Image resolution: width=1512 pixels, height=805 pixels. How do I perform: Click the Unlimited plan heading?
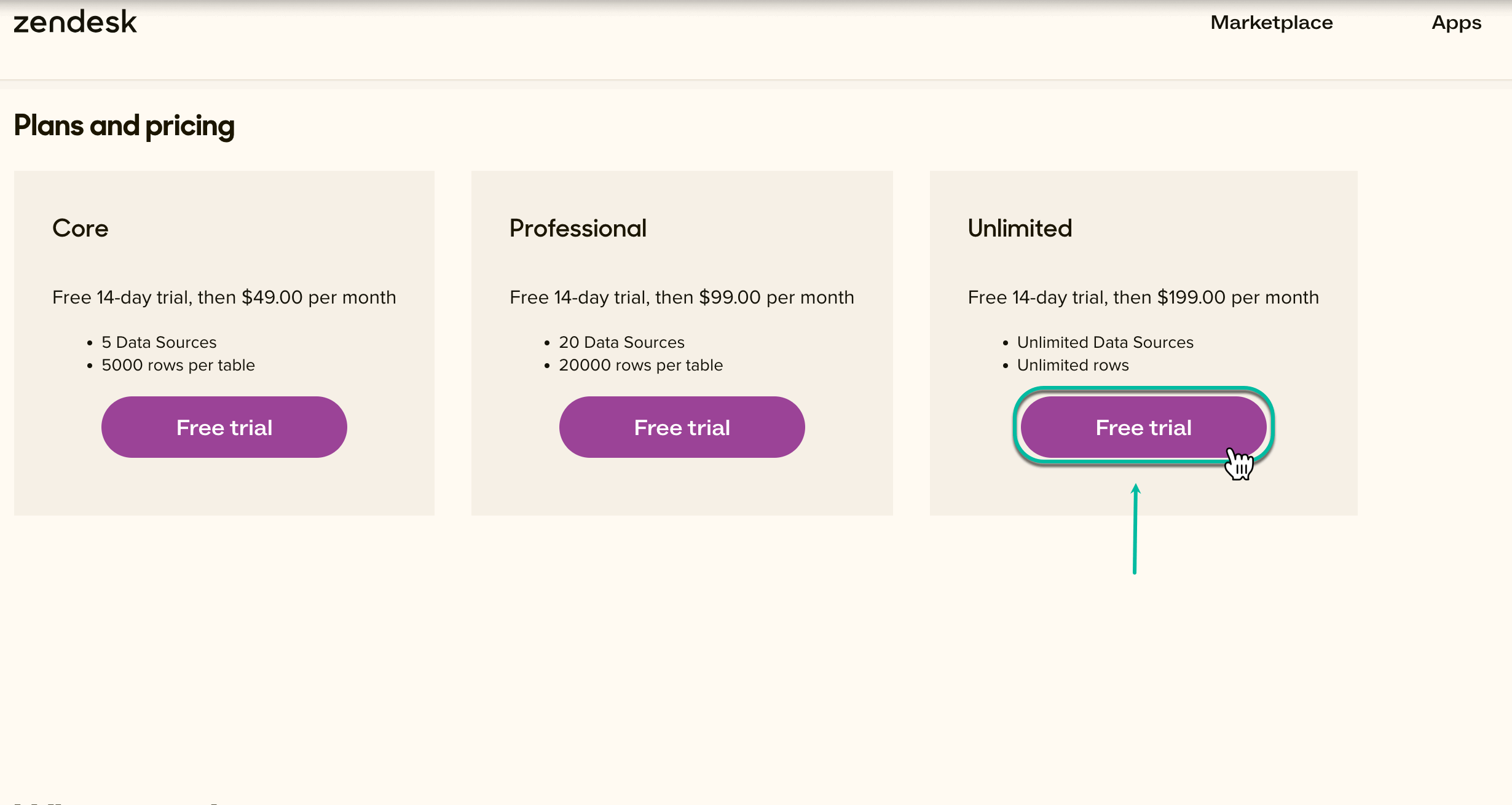(1019, 228)
